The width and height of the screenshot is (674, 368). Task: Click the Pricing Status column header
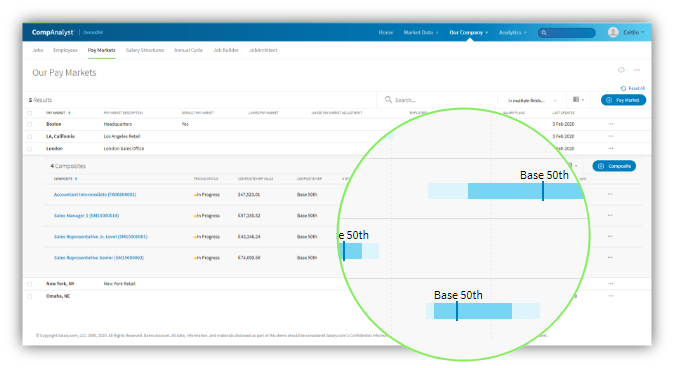206,179
